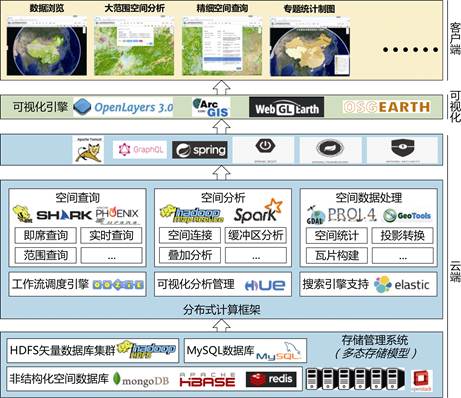Click the elastic search logo
The image size is (461, 398).
coord(402,284)
